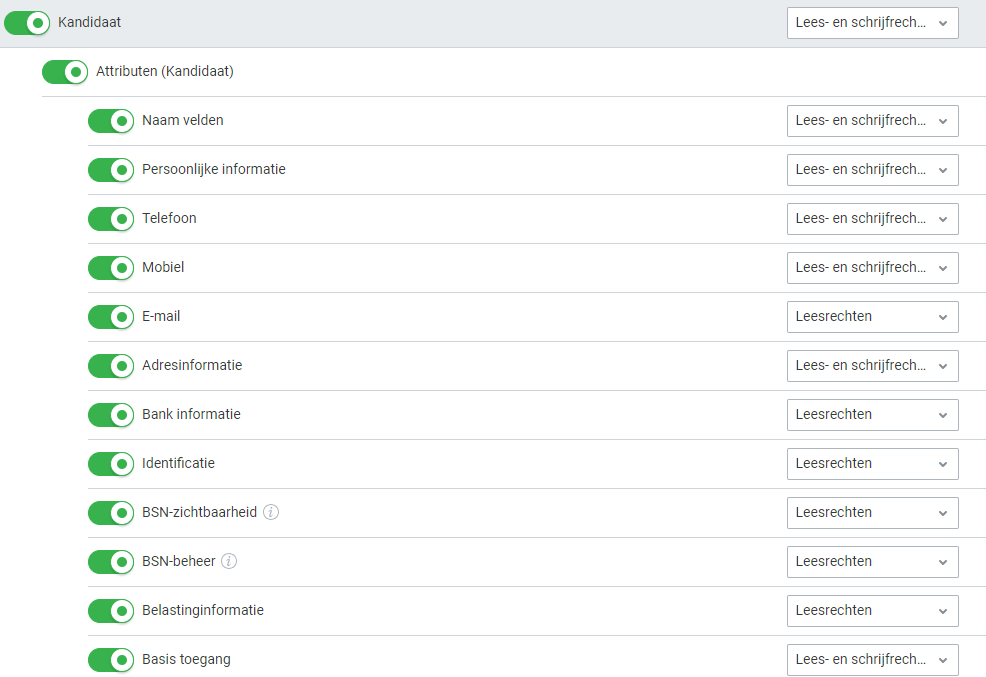Viewport: 986px width, 677px height.
Task: Change Belastinginformatie rights dropdown
Action: (872, 611)
